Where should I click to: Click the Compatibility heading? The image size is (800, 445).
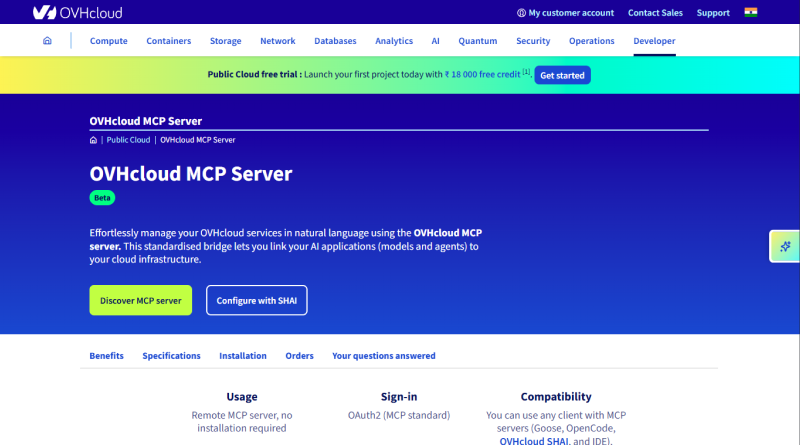[x=556, y=397]
